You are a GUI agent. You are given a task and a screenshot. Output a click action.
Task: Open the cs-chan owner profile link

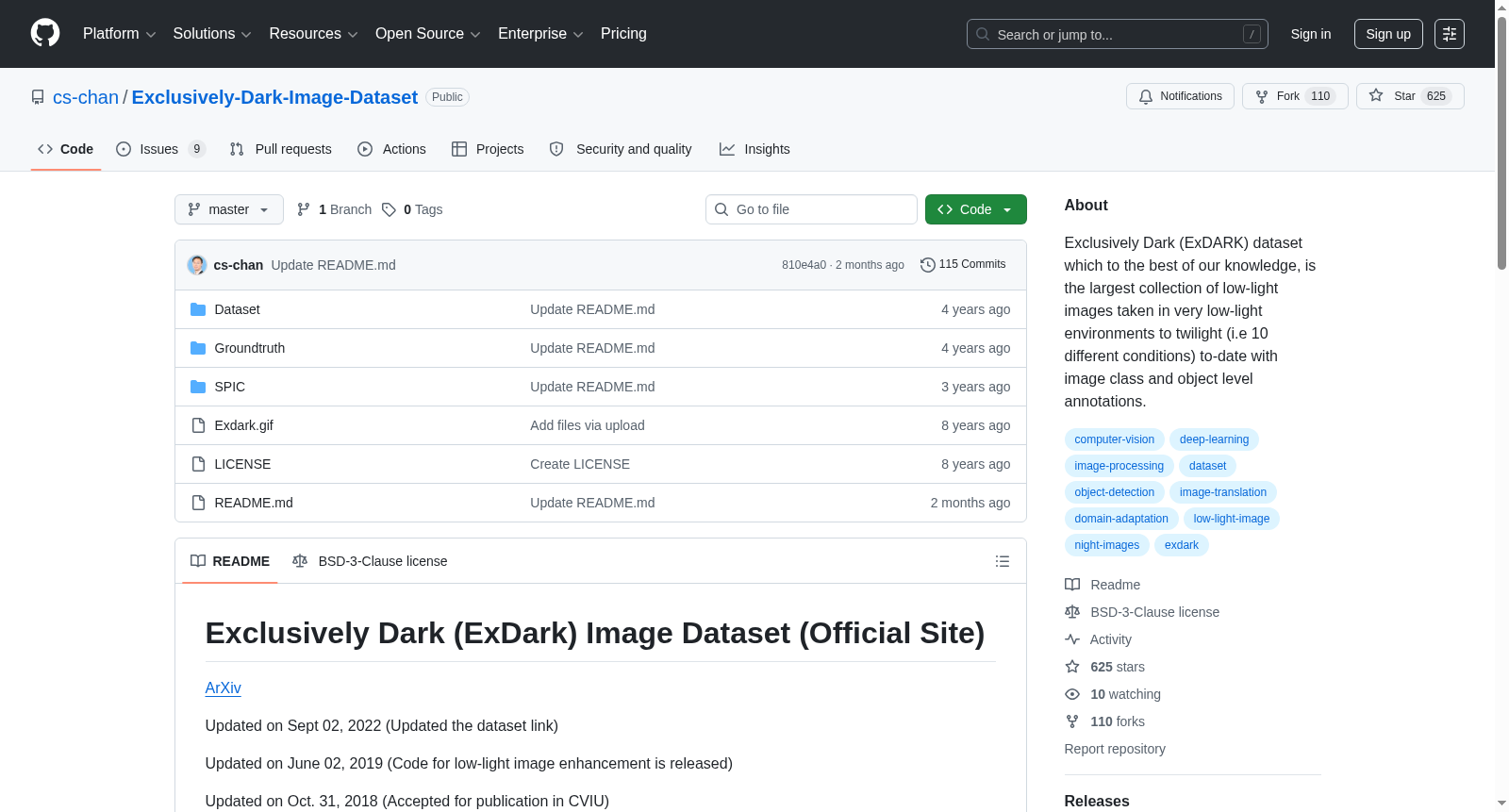coord(86,97)
